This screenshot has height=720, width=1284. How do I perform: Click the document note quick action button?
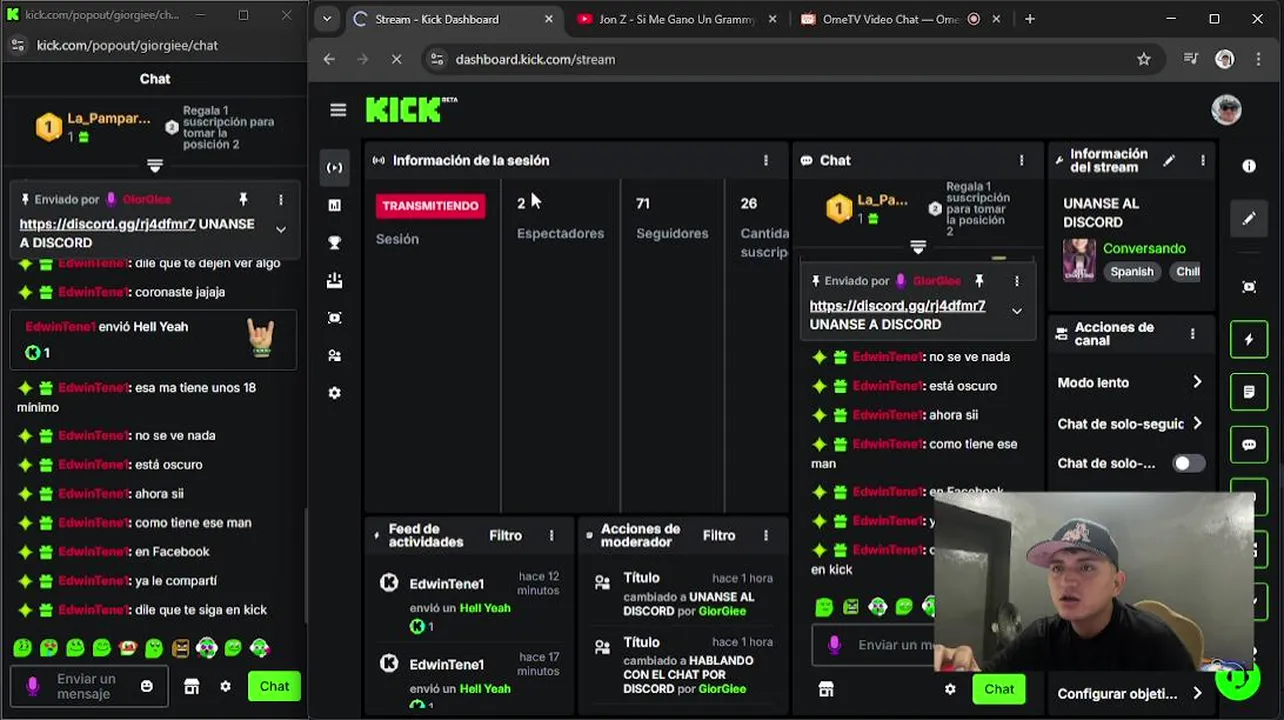[x=1249, y=393]
